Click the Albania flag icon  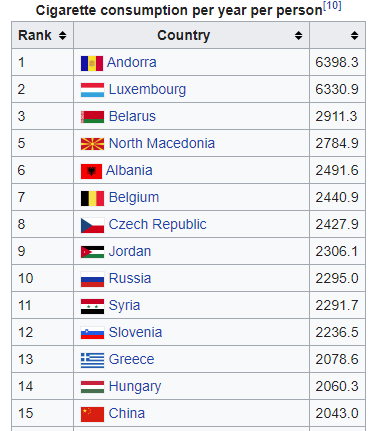[x=91, y=171]
